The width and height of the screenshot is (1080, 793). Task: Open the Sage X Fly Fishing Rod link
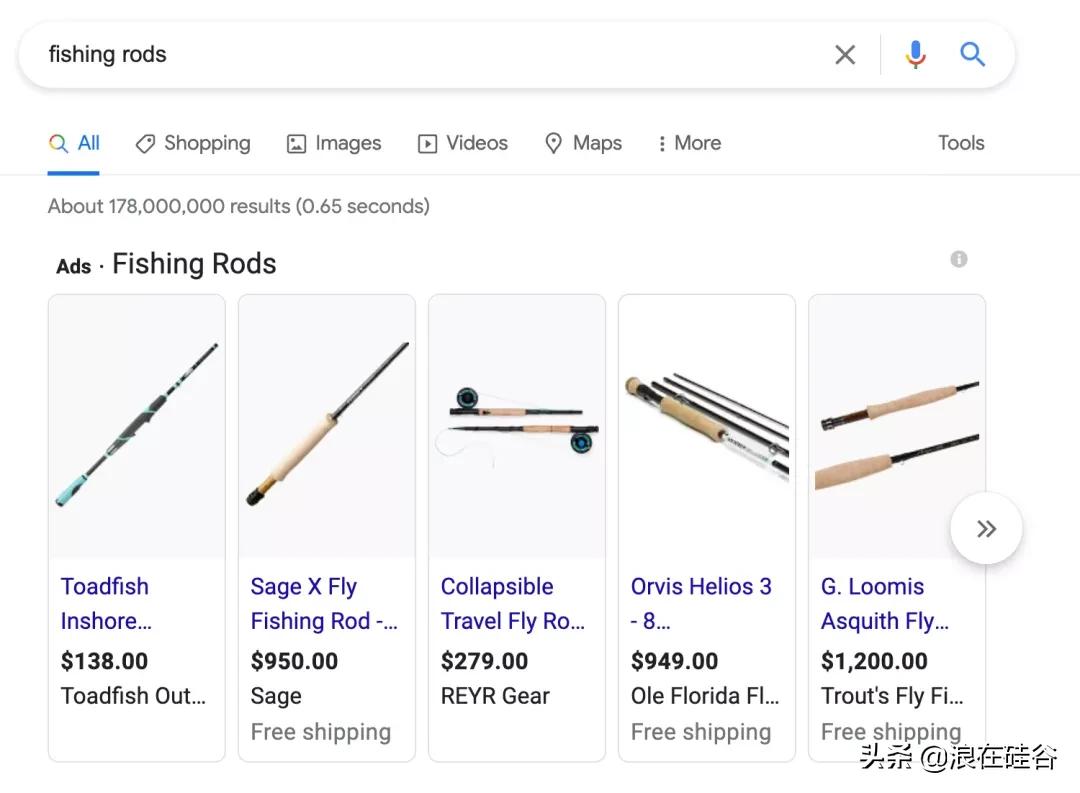click(323, 603)
